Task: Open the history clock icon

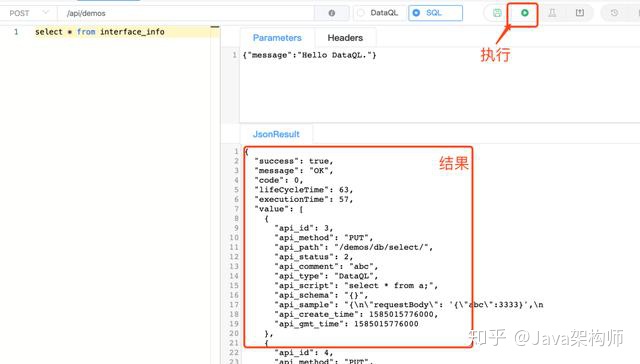Action: click(x=614, y=13)
